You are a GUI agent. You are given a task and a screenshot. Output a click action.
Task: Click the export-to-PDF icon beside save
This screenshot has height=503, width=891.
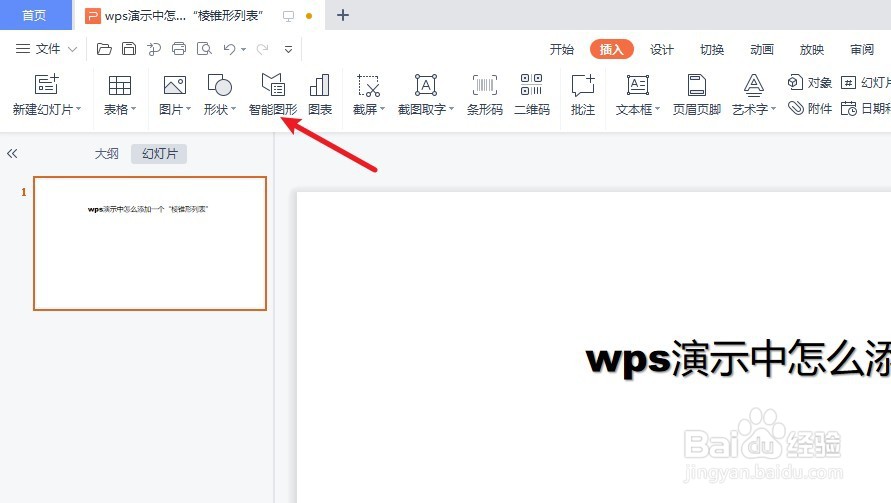(x=154, y=49)
